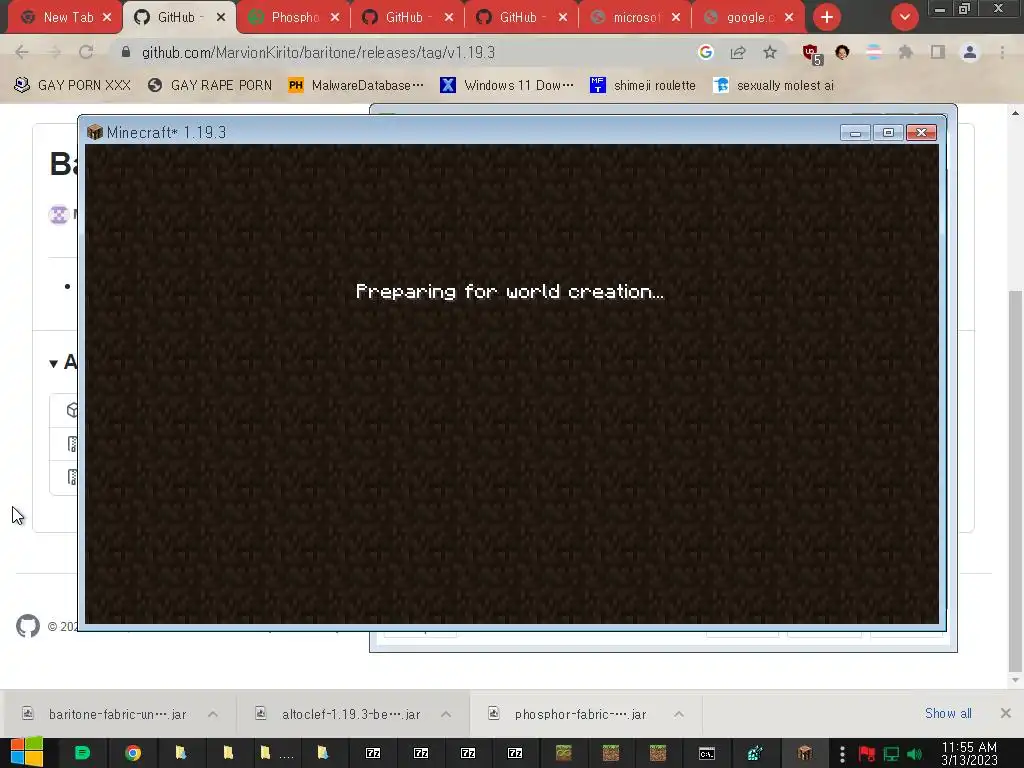Screen dimensions: 1024x768
Task: Close the google.c tab
Action: point(790,18)
